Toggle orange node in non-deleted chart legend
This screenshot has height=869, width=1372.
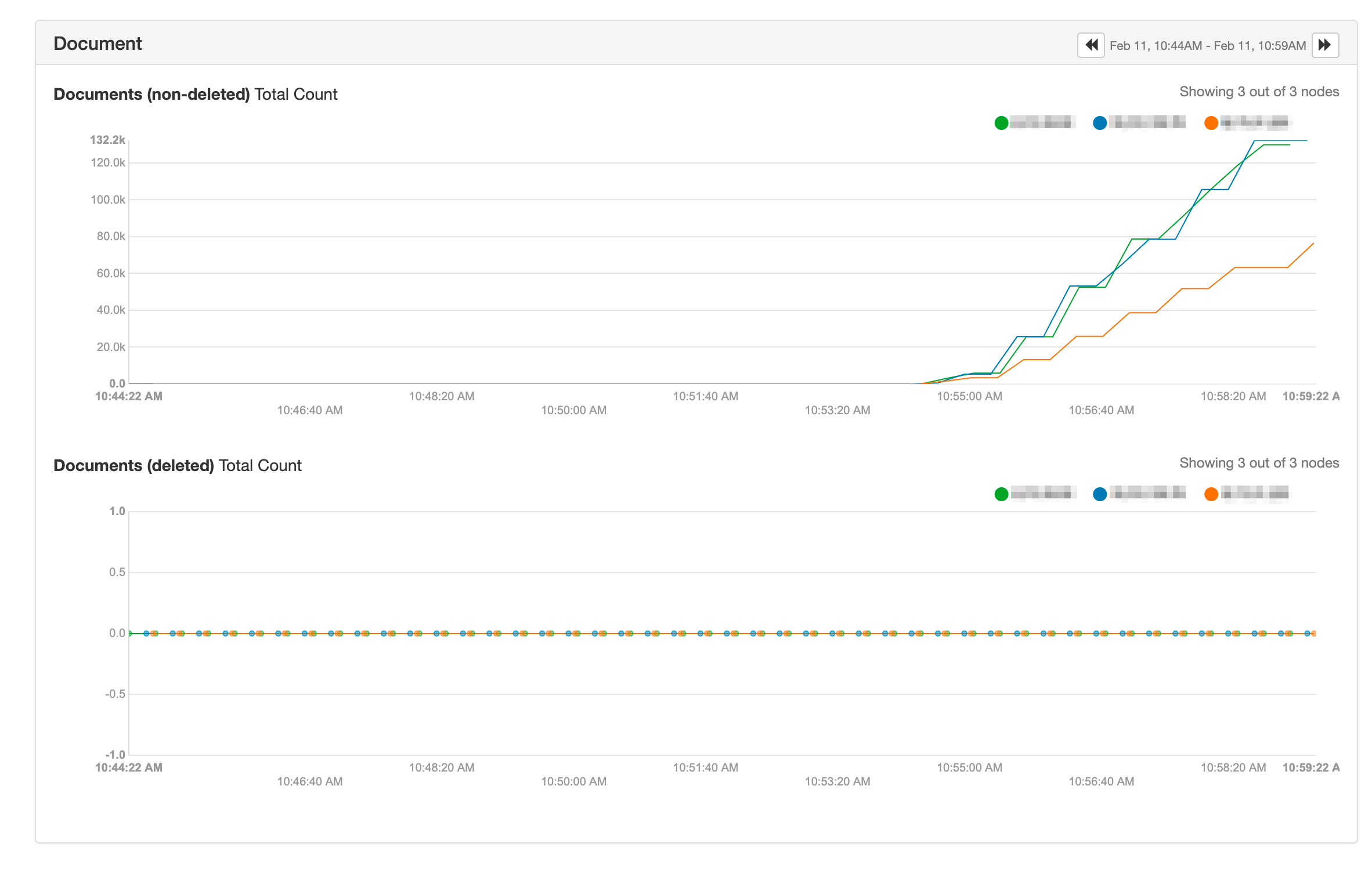(1211, 123)
